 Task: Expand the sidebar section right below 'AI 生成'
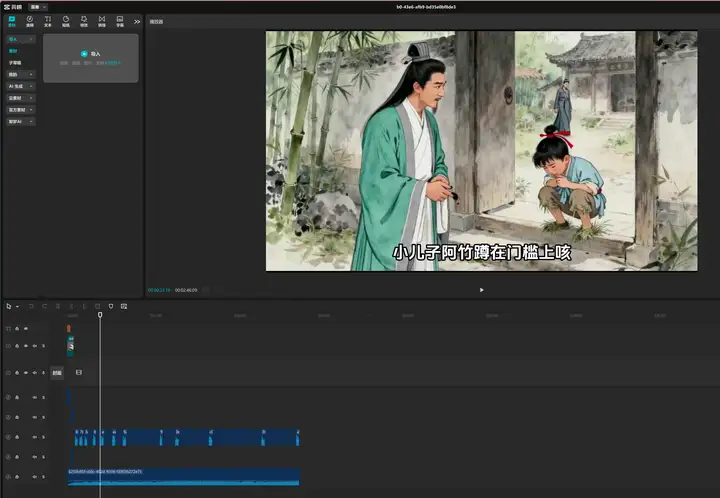click(21, 98)
